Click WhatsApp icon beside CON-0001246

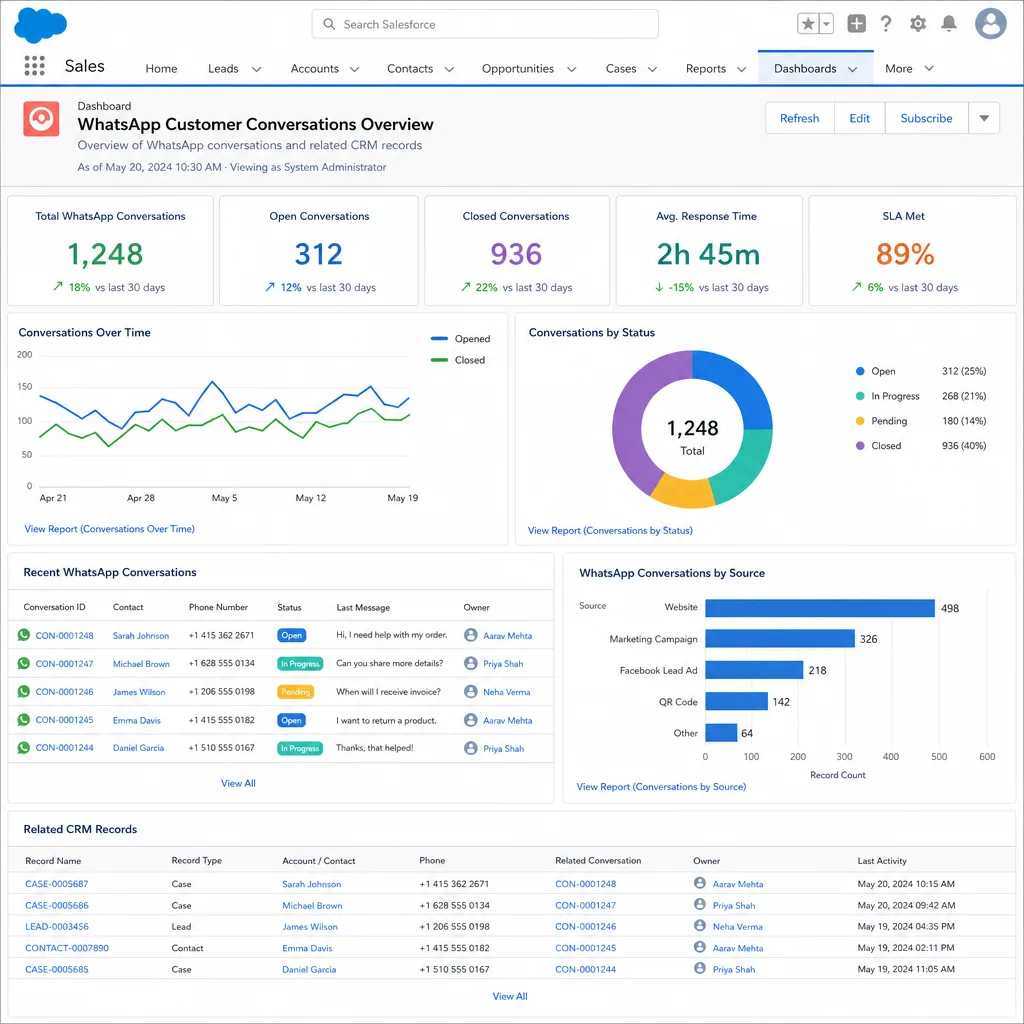pyautogui.click(x=24, y=691)
